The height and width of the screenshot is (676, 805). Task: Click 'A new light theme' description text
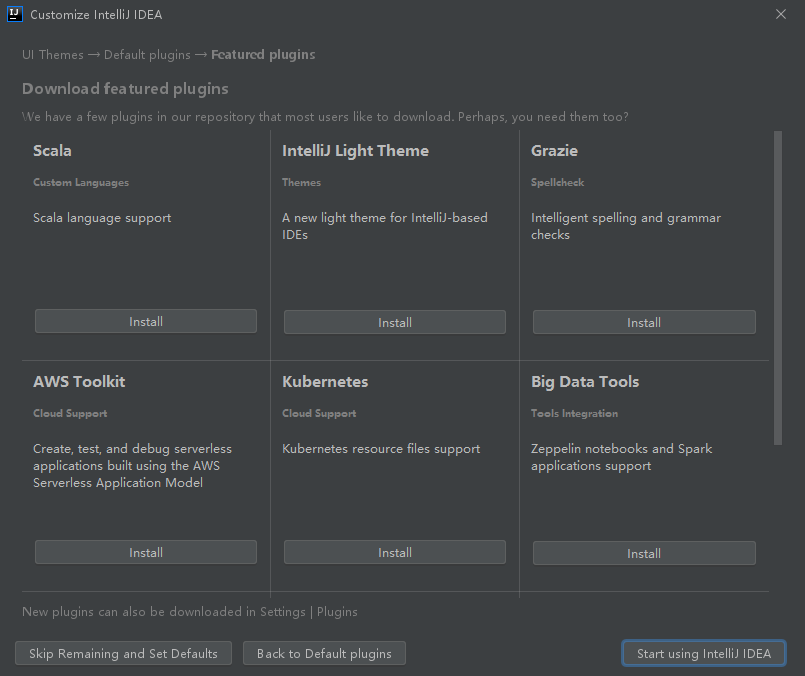coord(385,226)
